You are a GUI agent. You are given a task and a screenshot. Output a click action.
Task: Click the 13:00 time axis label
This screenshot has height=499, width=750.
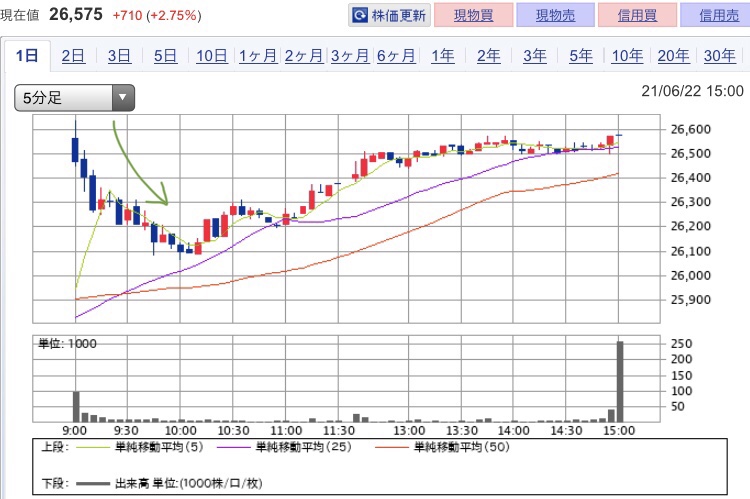pyautogui.click(x=409, y=431)
